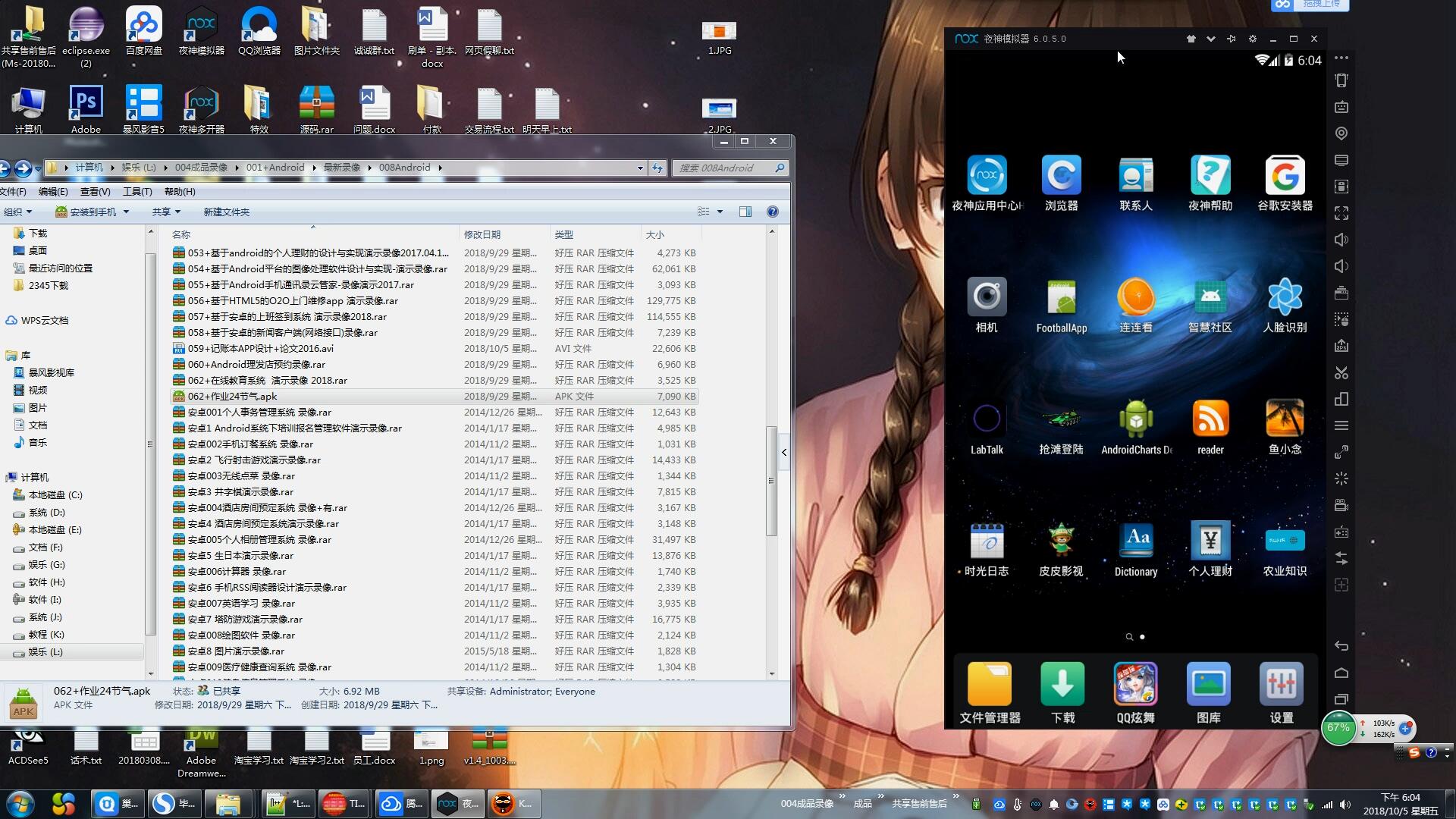Open the 查看(V) menu
This screenshot has width=1456, height=819.
click(96, 192)
